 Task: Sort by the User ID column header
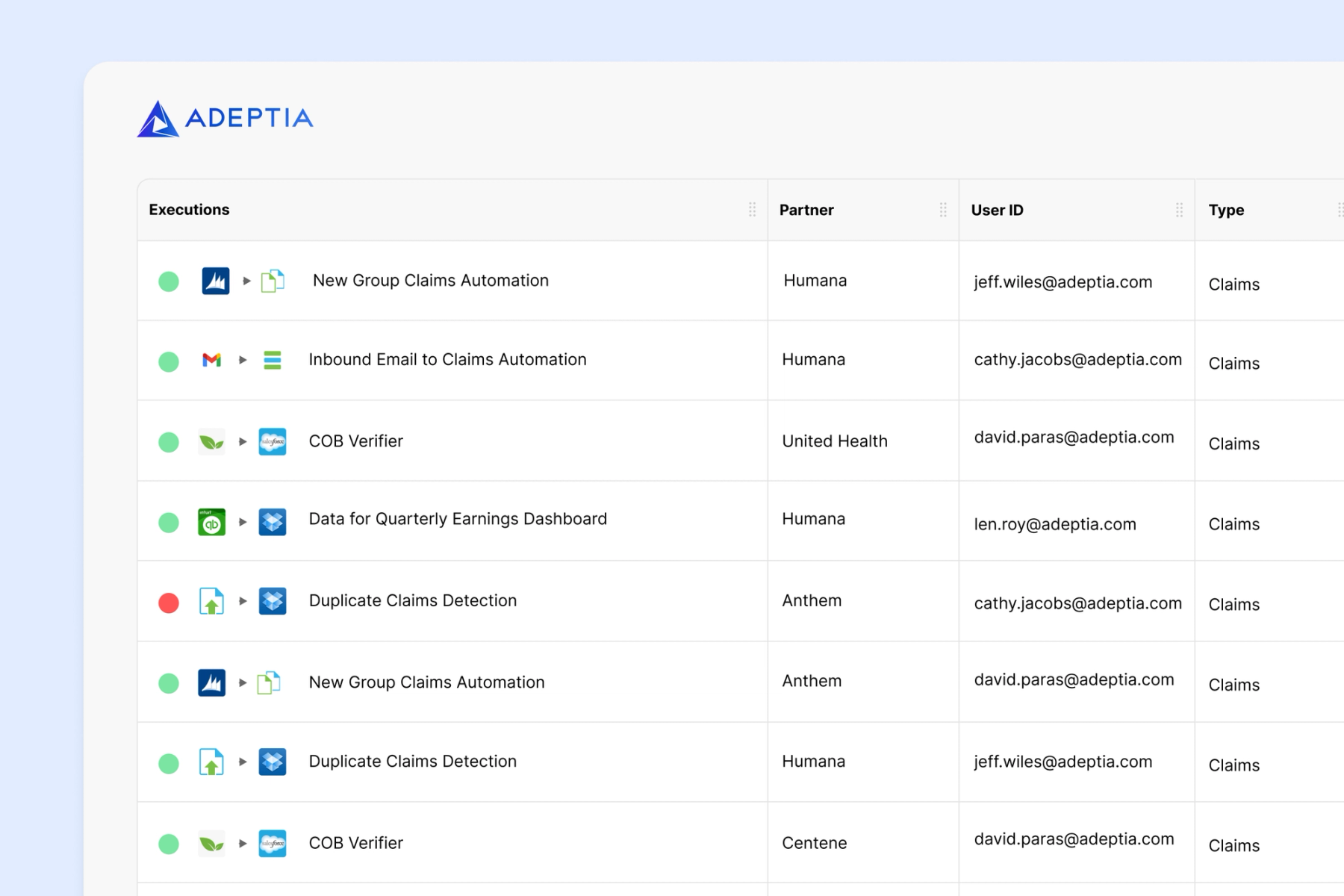pyautogui.click(x=997, y=211)
